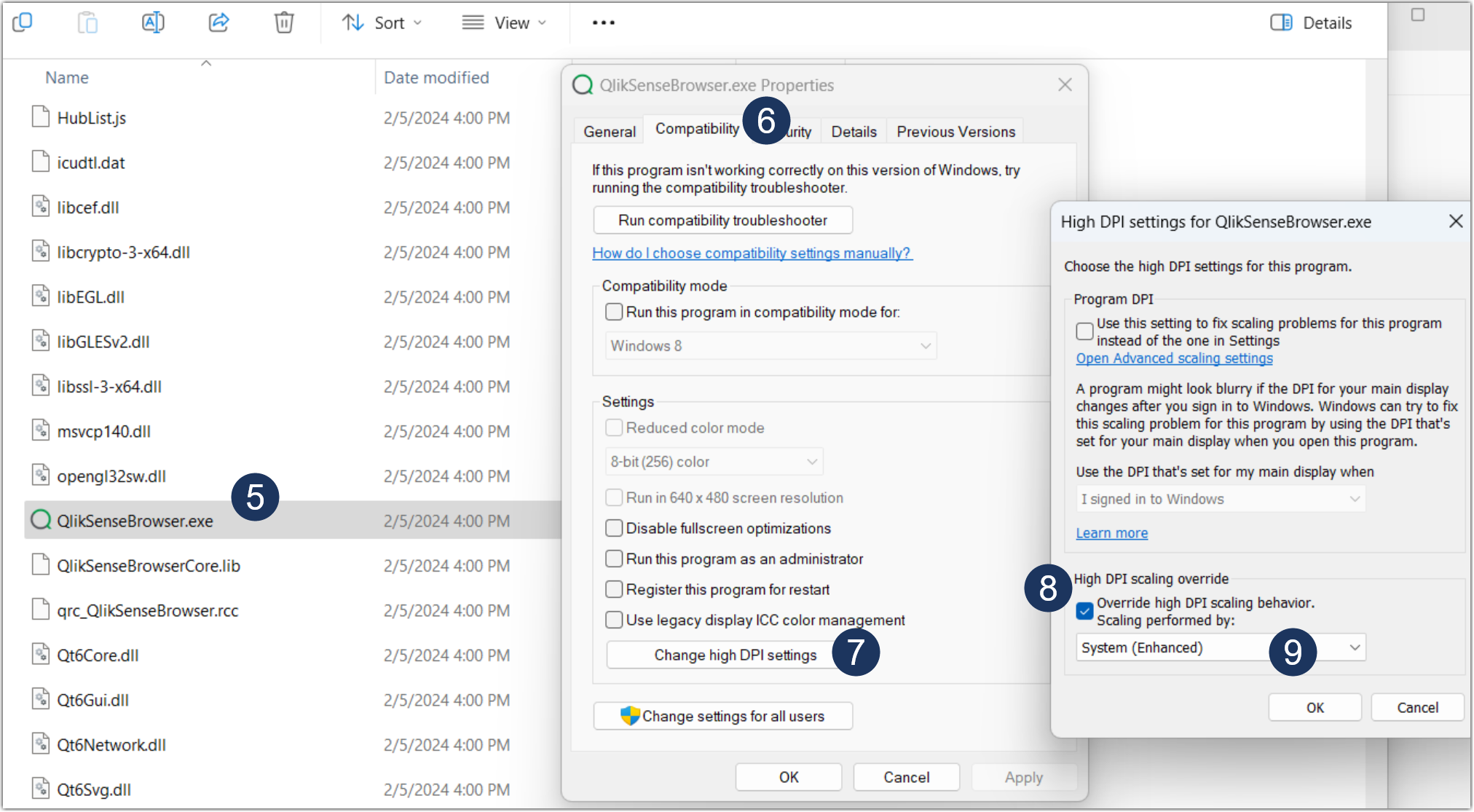Select the Compatibility tab
The width and height of the screenshot is (1474, 812).
click(697, 129)
